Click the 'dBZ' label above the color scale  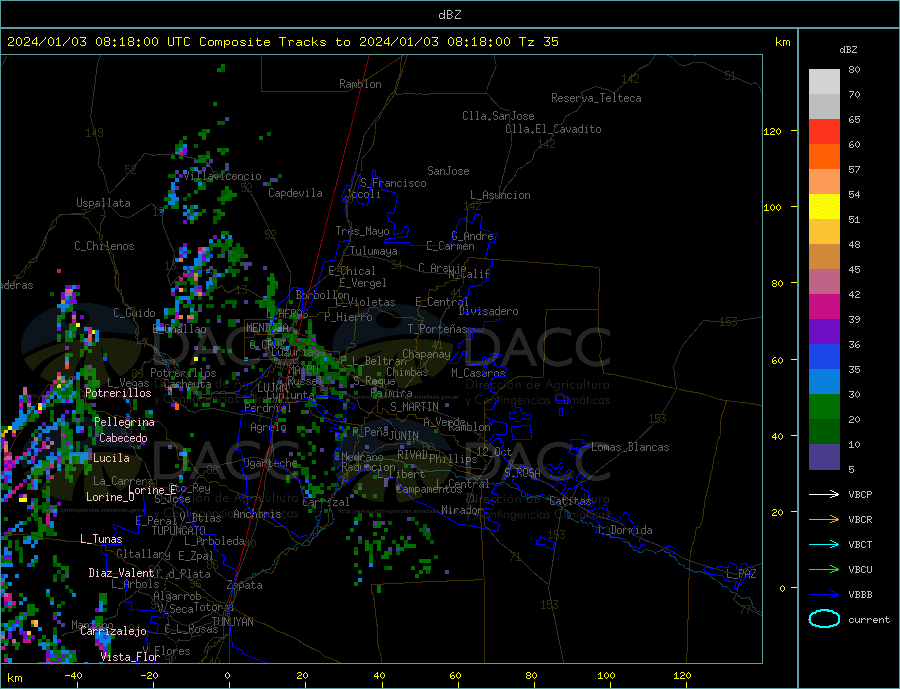[x=848, y=50]
